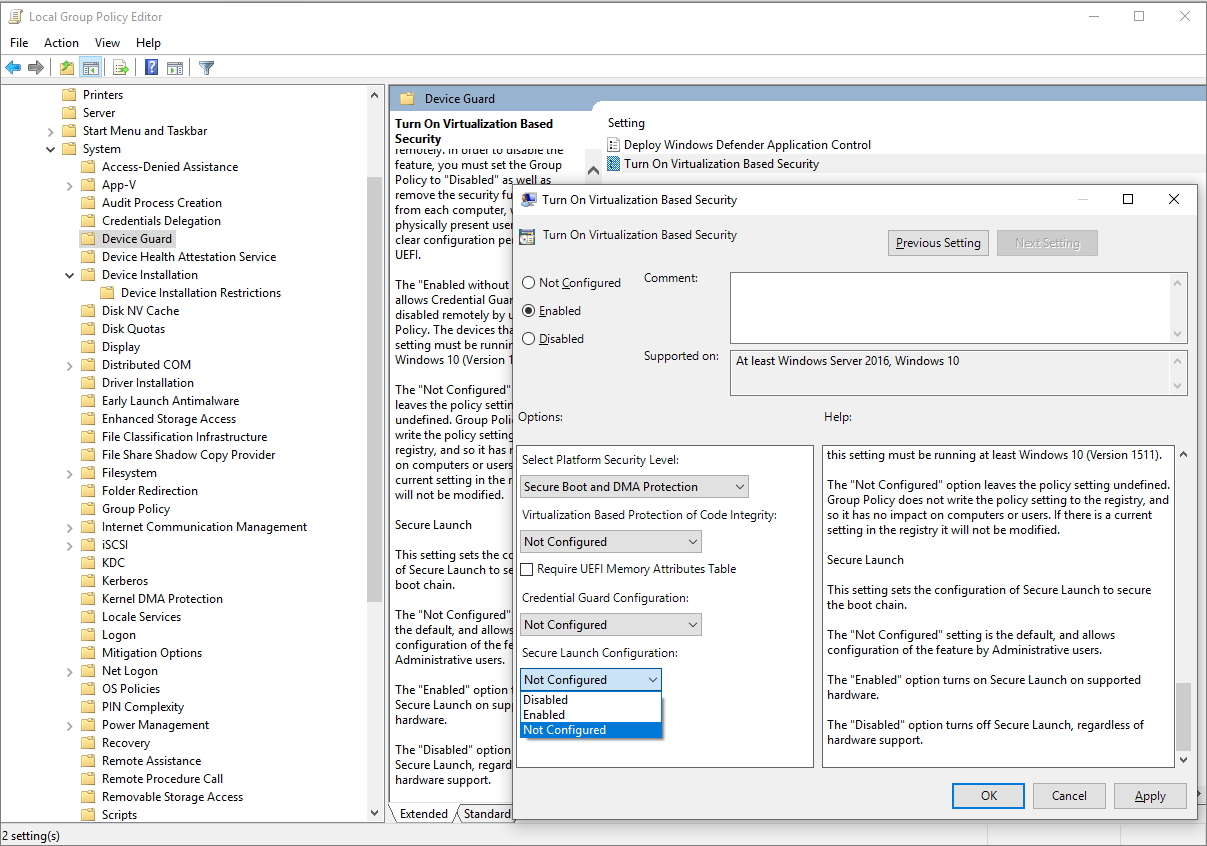Click the Up one level folder icon

point(66,68)
